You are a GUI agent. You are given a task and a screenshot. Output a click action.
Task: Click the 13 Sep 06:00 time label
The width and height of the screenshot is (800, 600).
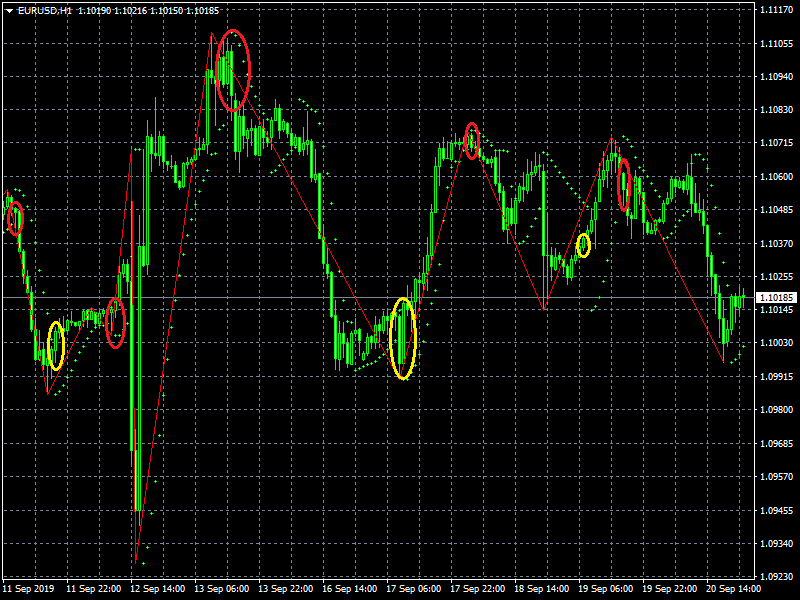(221, 589)
